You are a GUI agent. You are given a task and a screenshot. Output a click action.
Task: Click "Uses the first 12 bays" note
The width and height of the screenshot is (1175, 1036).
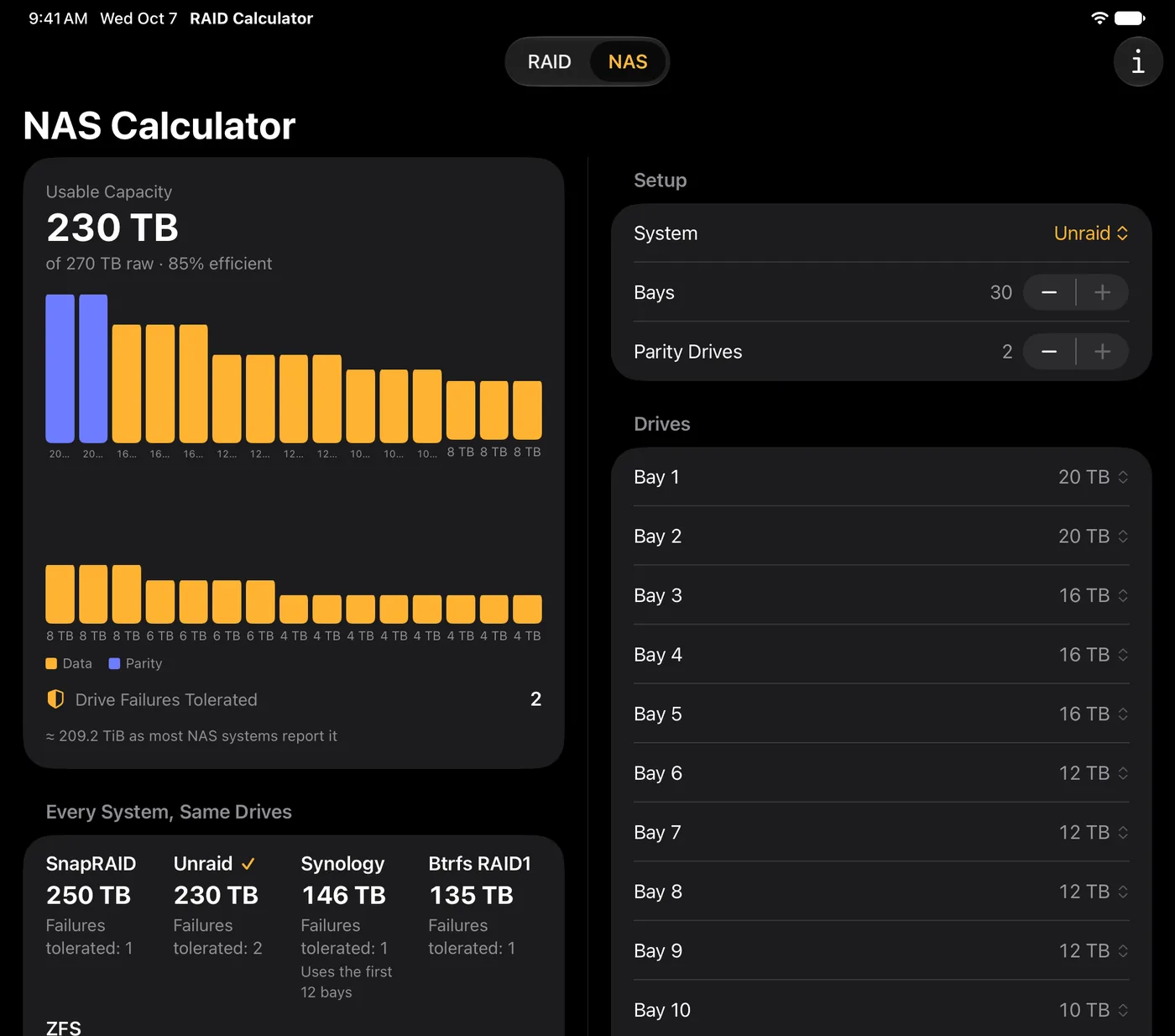[347, 981]
